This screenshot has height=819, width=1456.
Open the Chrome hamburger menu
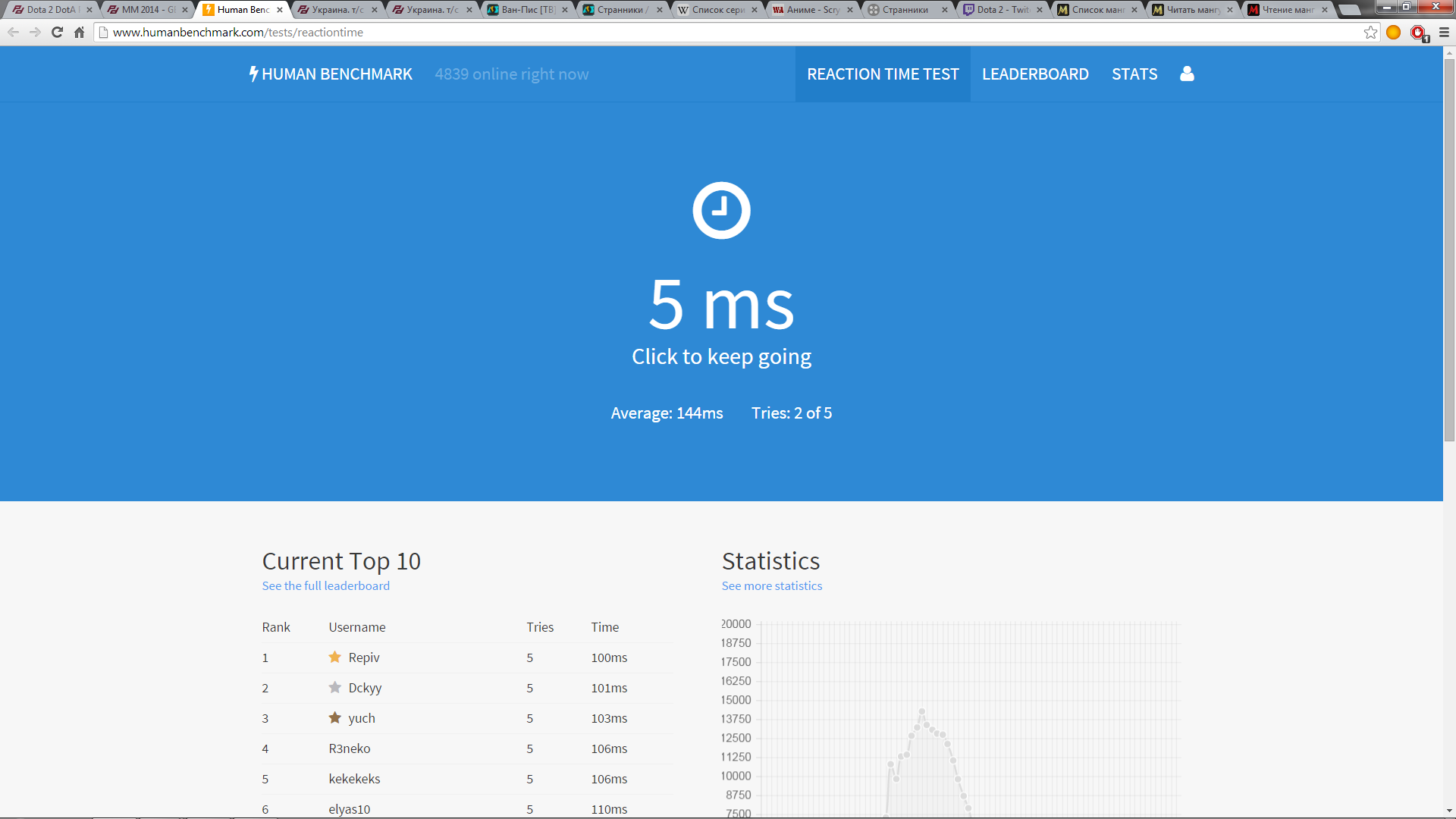1444,32
